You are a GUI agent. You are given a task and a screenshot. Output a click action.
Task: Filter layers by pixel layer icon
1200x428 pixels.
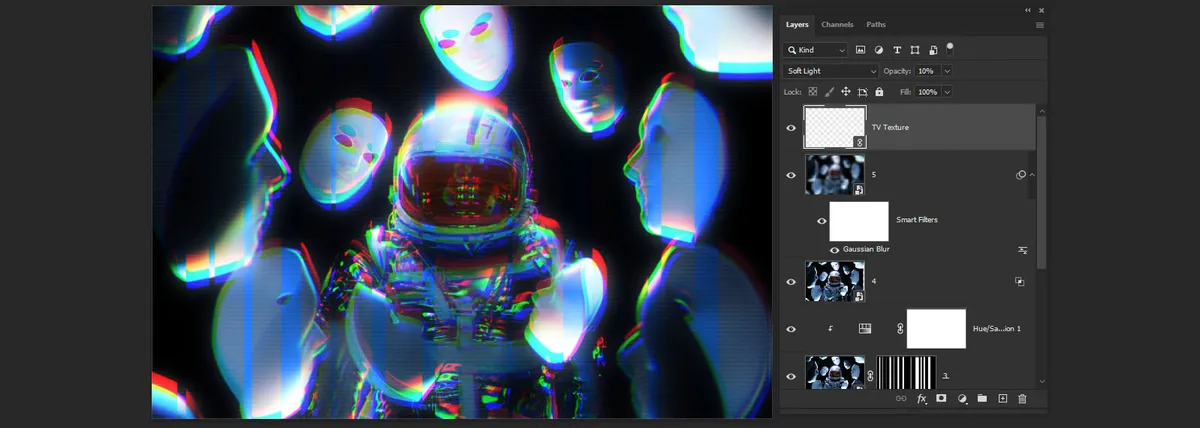pyautogui.click(x=860, y=50)
